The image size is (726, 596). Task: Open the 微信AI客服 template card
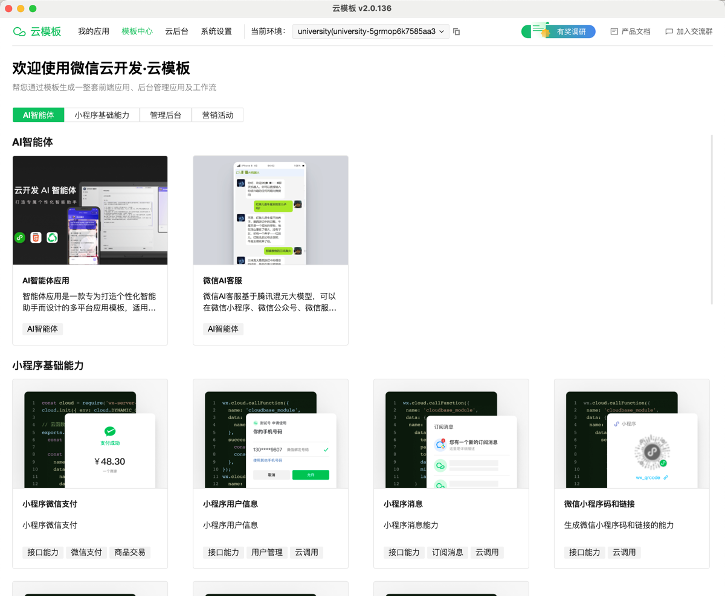(x=270, y=251)
